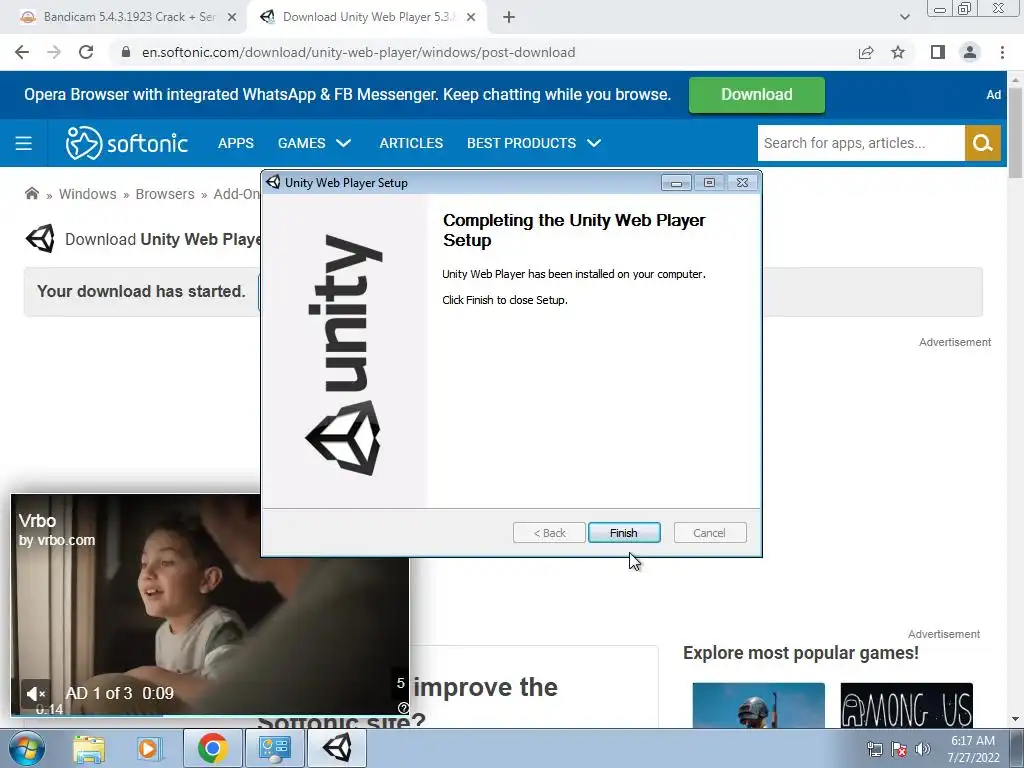Switch to Chrome in the taskbar
Image resolution: width=1024 pixels, height=768 pixels.
pyautogui.click(x=212, y=748)
